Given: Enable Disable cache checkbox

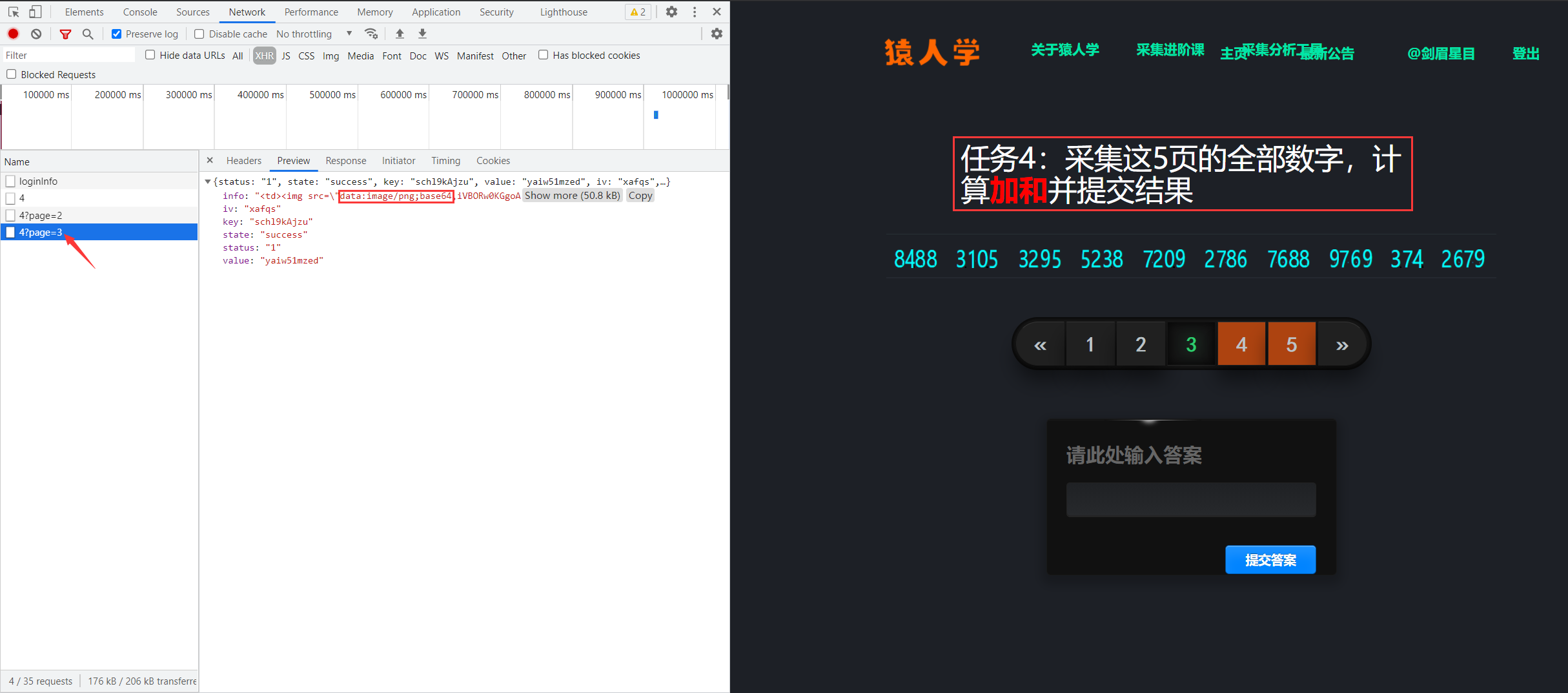Looking at the screenshot, I should [x=199, y=34].
